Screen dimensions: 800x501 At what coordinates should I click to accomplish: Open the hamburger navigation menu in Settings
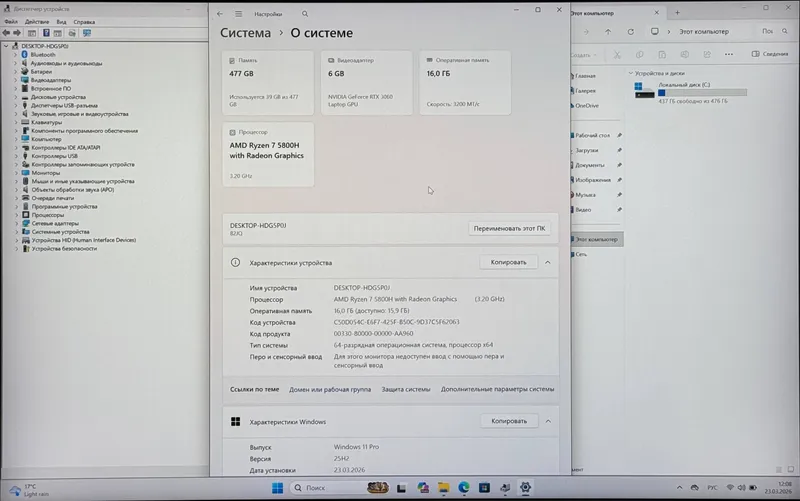tap(238, 14)
